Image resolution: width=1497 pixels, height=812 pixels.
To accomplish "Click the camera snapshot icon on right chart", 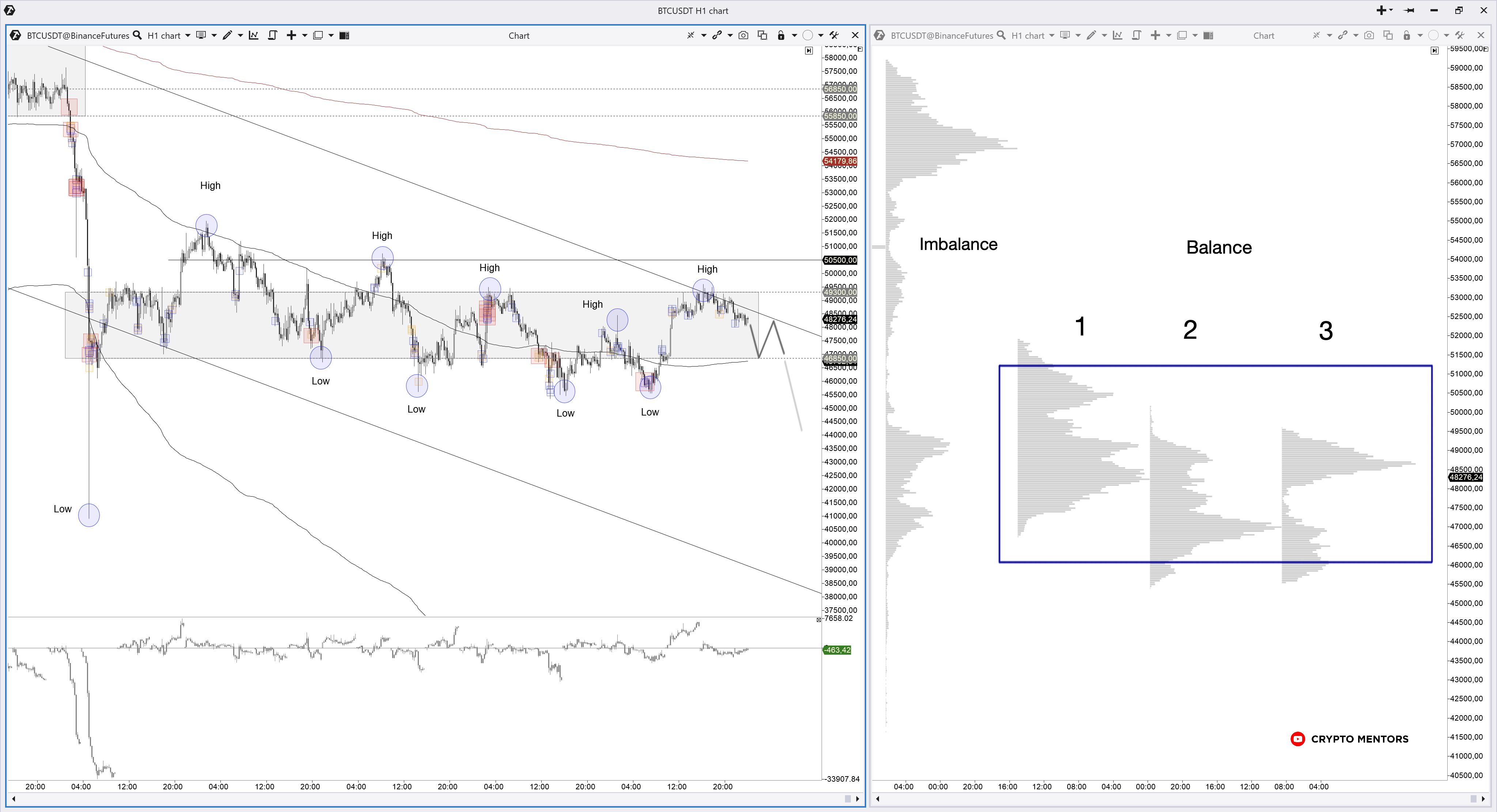I will [x=1369, y=35].
